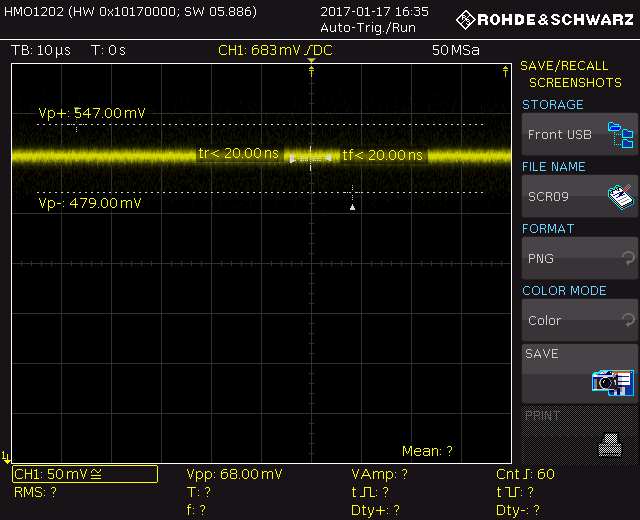Click the Rohde & Schwarz logo diamond
The image size is (640, 520).
pos(465,20)
